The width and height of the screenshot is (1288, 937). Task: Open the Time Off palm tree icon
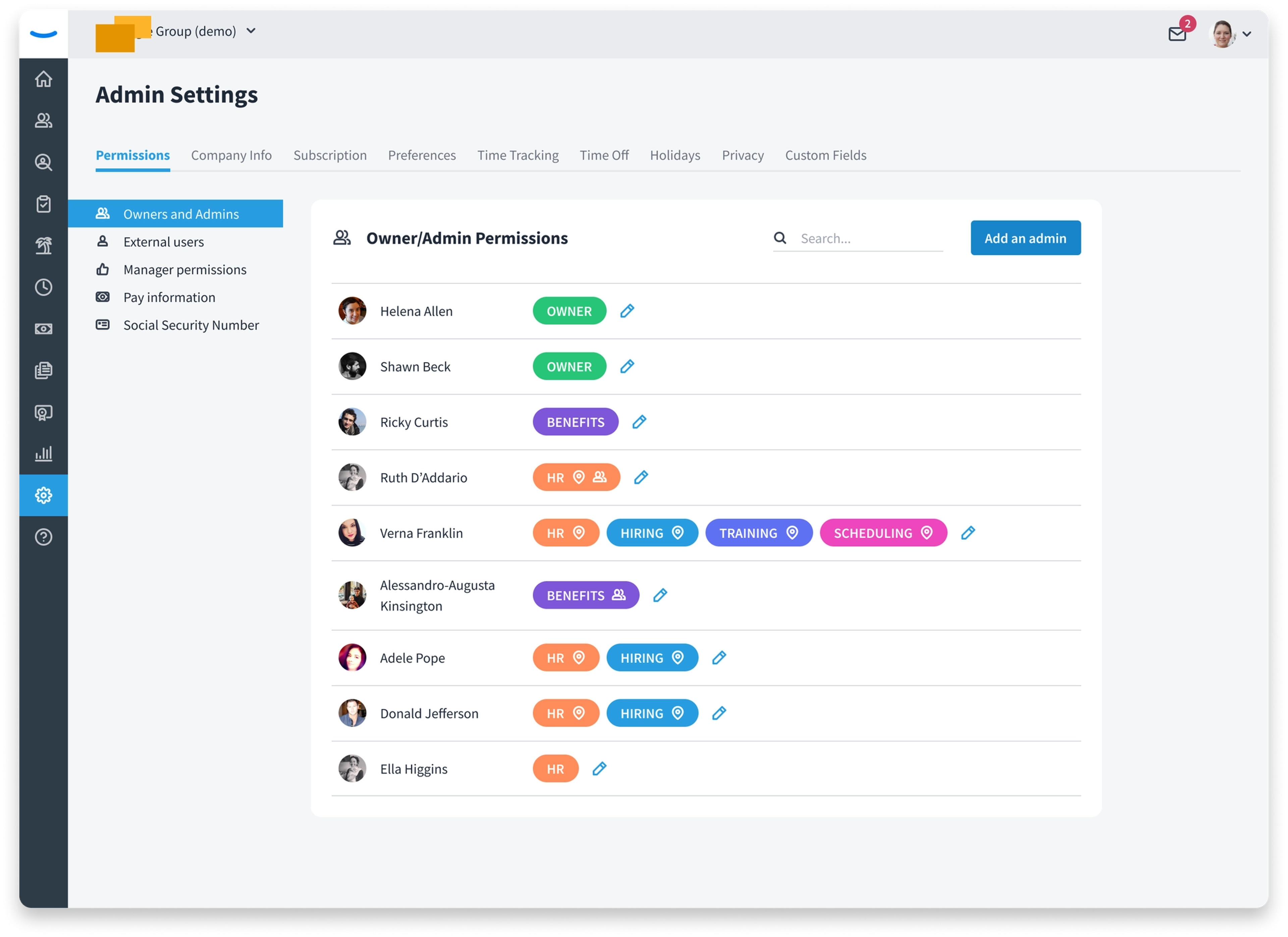point(43,246)
